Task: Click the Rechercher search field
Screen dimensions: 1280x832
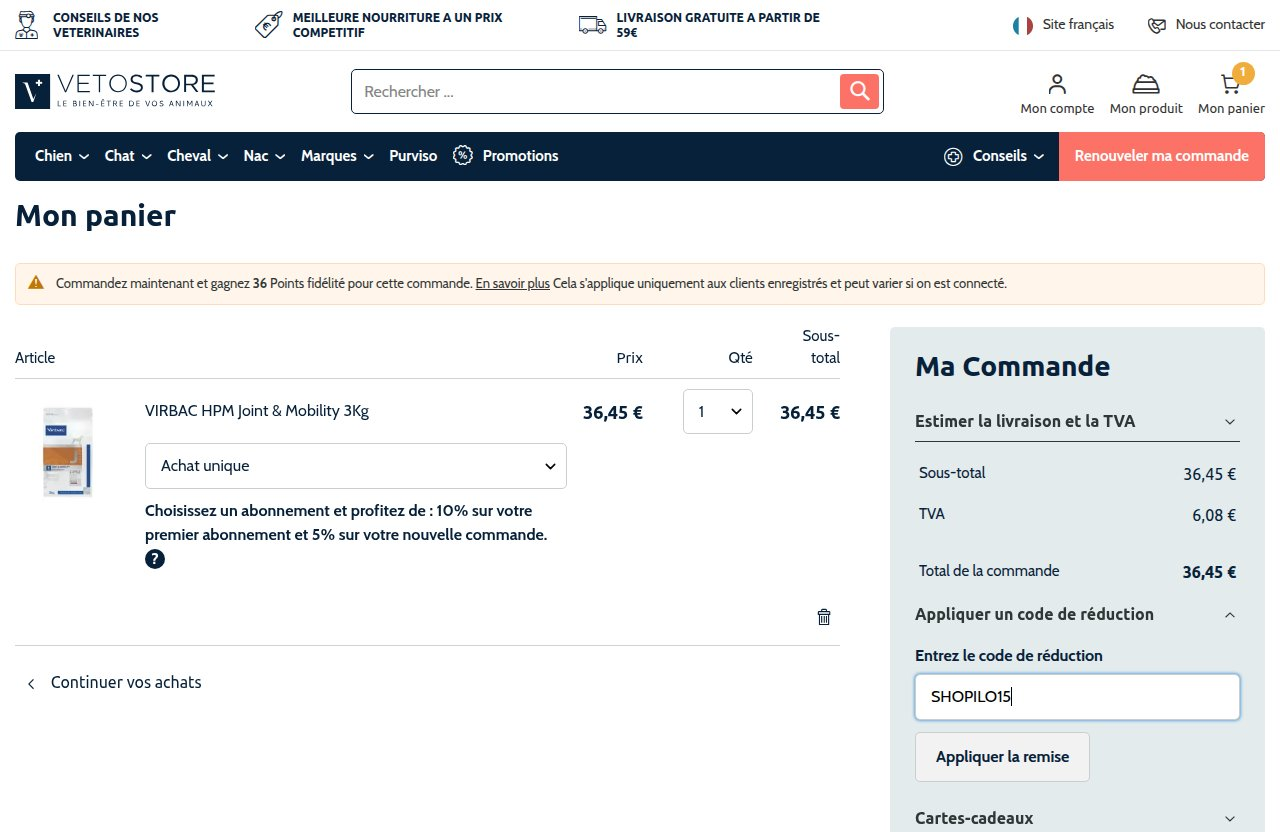Action: 596,92
